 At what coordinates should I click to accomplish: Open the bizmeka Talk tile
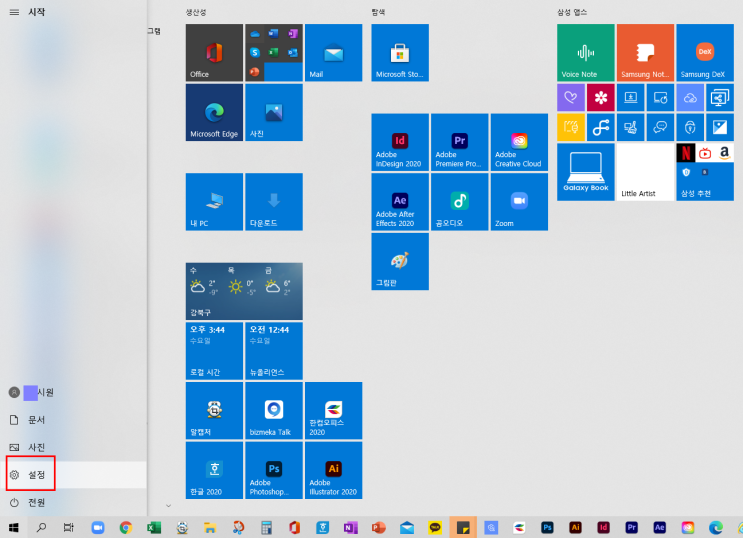pos(274,411)
